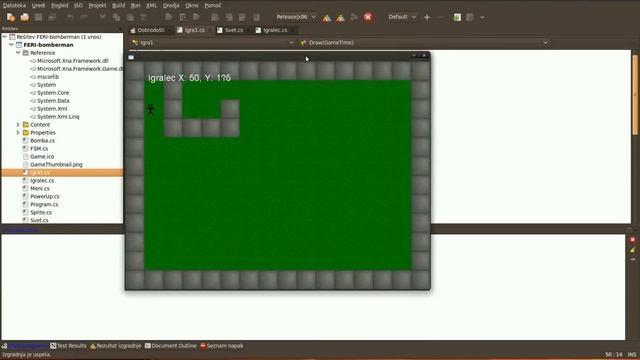640x360 pixels.
Task: Click the first Build toolbar icon
Action: point(327,17)
